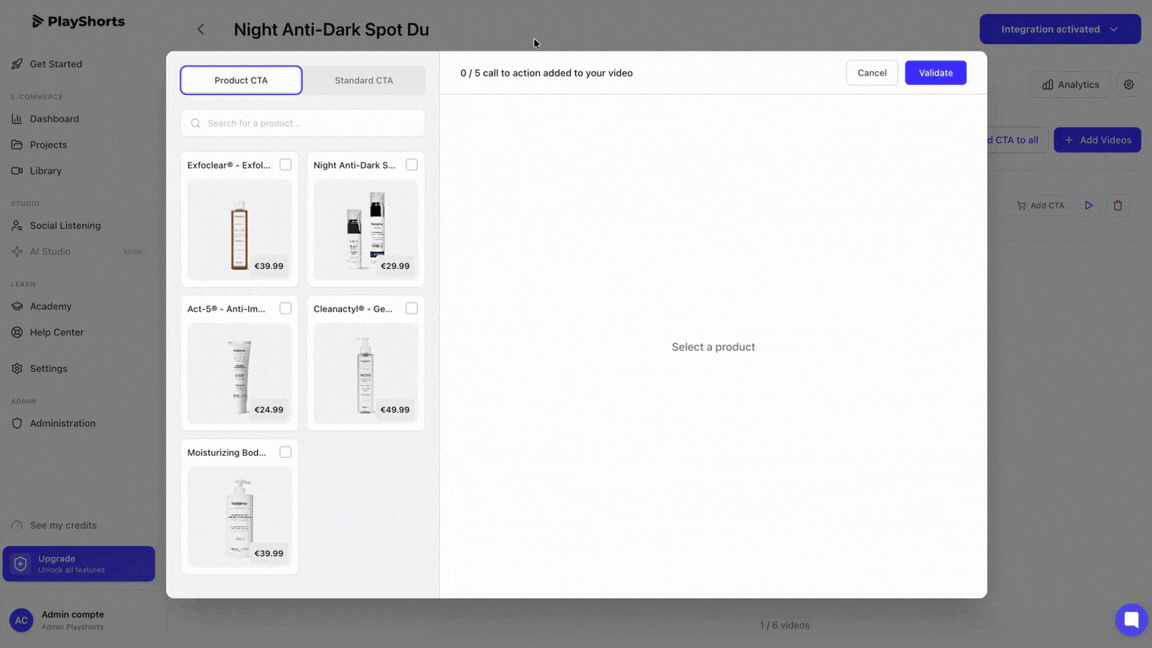Image resolution: width=1152 pixels, height=648 pixels.
Task: Open Academy graduation cap icon
Action: [17, 306]
